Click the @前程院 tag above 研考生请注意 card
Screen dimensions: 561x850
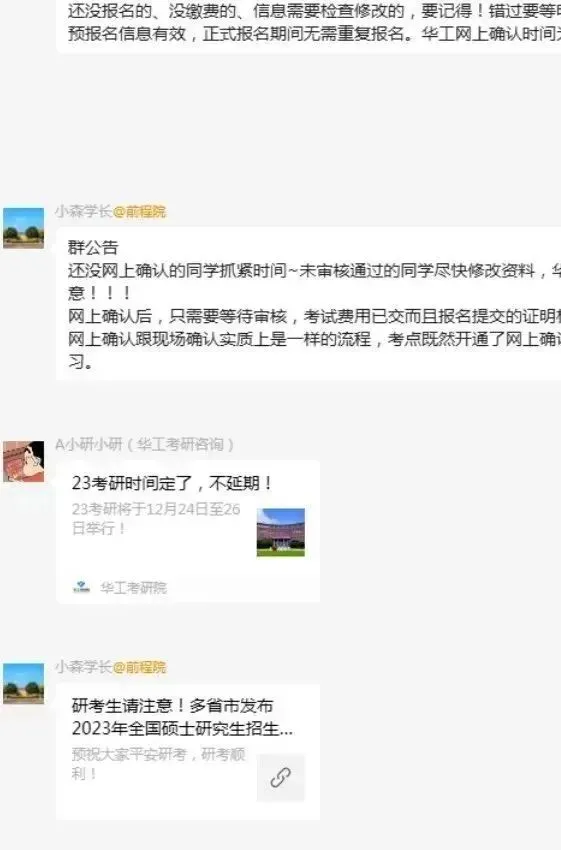click(x=139, y=667)
